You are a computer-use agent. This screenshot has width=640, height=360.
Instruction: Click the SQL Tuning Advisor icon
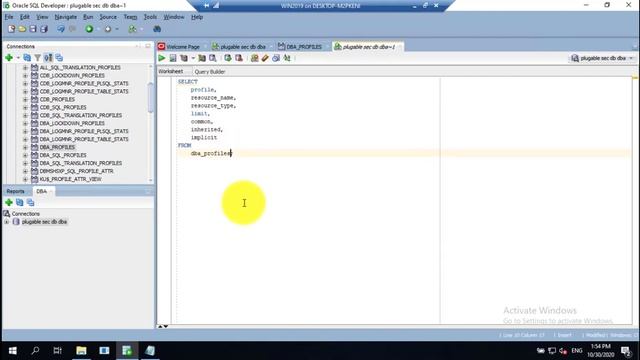[x=213, y=58]
